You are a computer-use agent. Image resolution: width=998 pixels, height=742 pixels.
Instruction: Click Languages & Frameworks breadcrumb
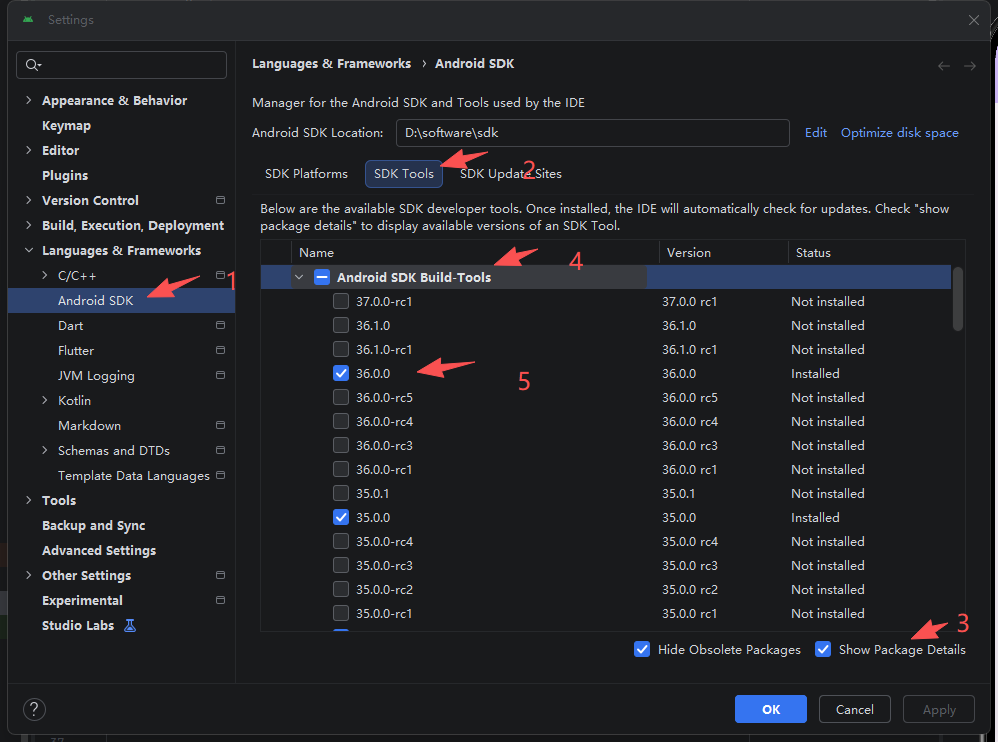(331, 64)
